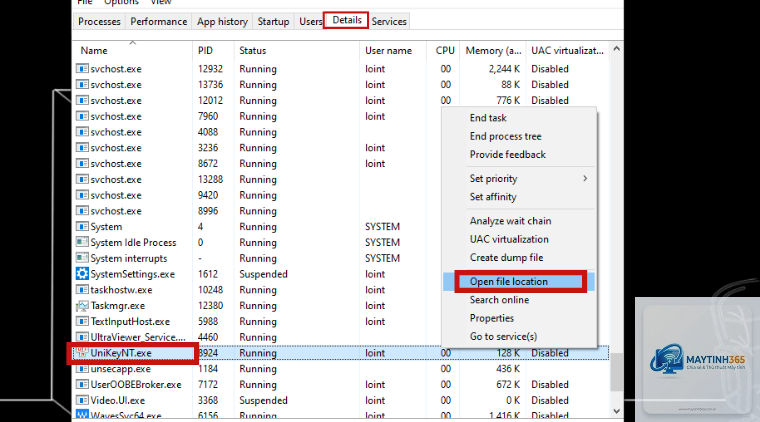Click the System Idle Process icon
The width and height of the screenshot is (760, 422).
(x=82, y=242)
